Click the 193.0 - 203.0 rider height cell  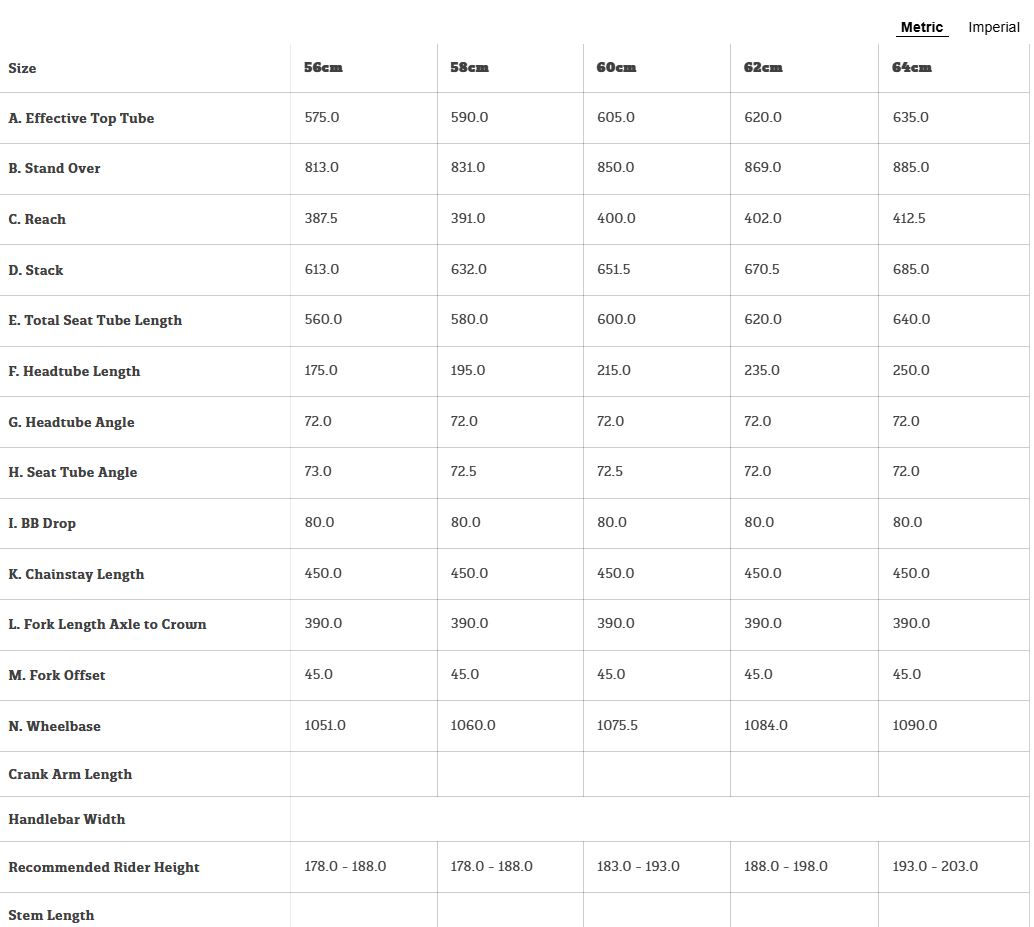[935, 866]
